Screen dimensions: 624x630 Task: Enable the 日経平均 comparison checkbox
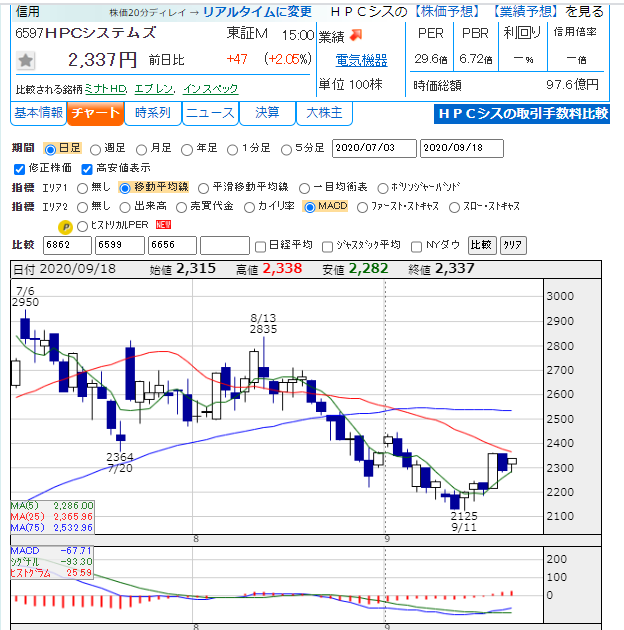click(260, 246)
